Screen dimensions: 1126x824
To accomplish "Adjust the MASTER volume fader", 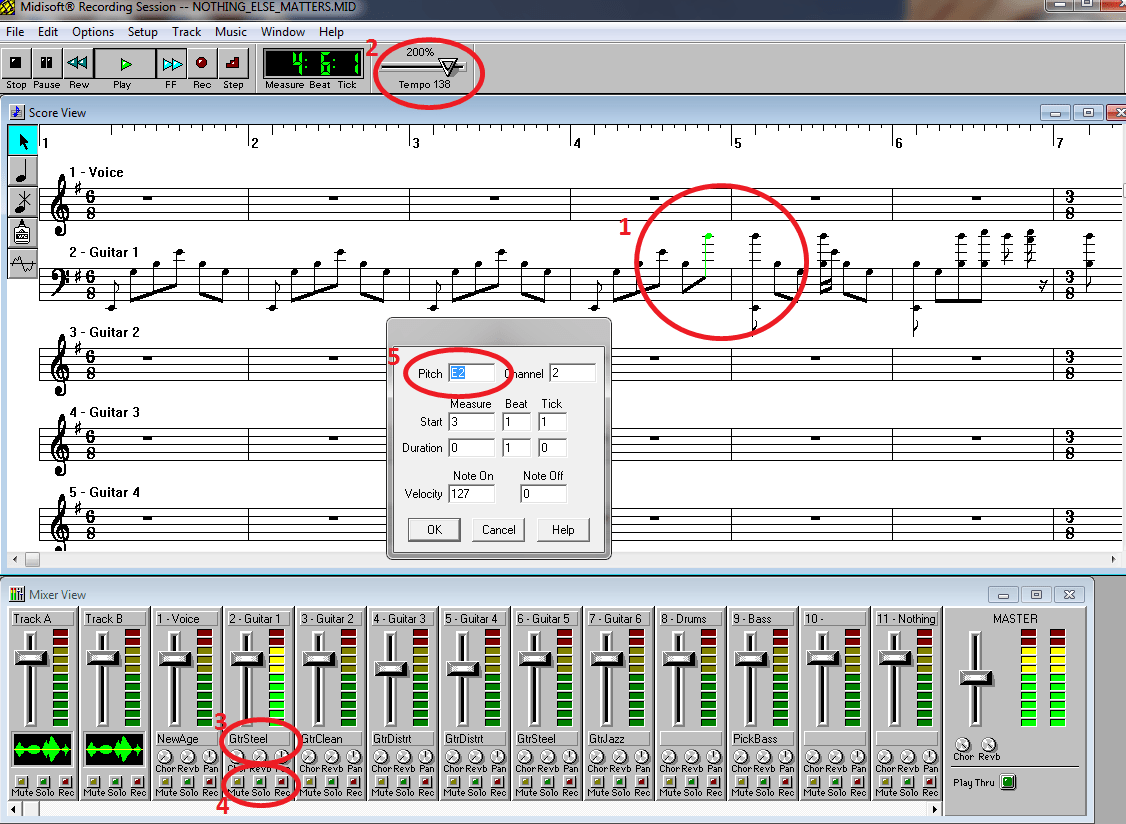I will pyautogui.click(x=975, y=677).
